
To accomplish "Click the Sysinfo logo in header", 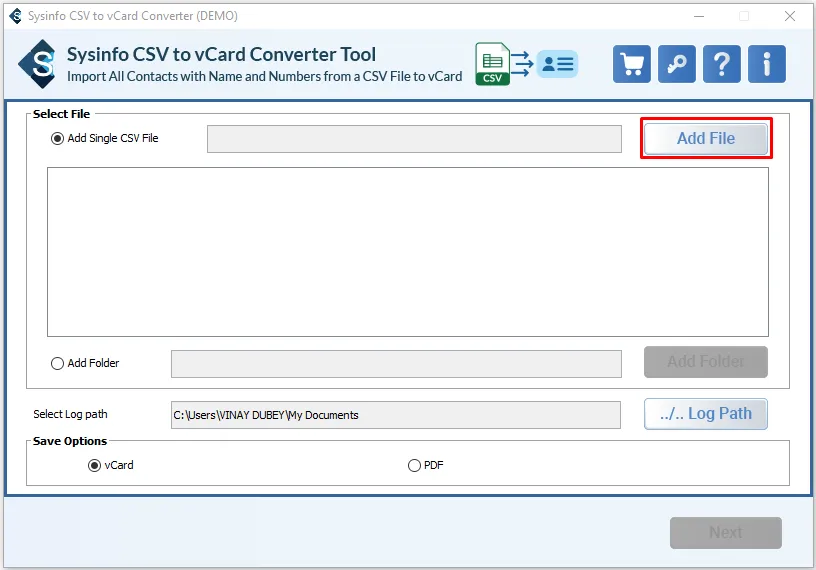I will coord(37,64).
